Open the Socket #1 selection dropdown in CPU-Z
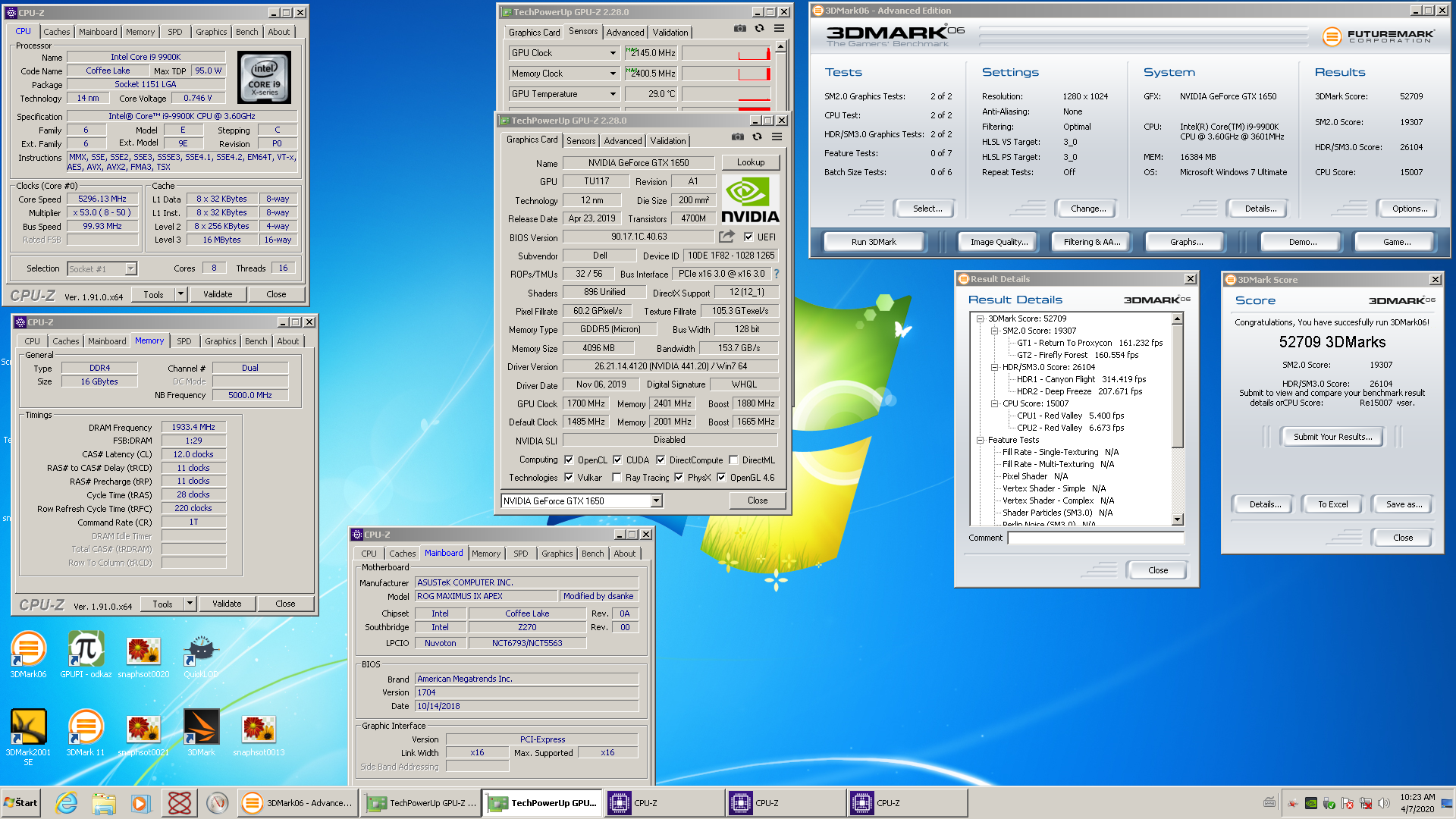The width and height of the screenshot is (1456, 819). click(x=130, y=268)
